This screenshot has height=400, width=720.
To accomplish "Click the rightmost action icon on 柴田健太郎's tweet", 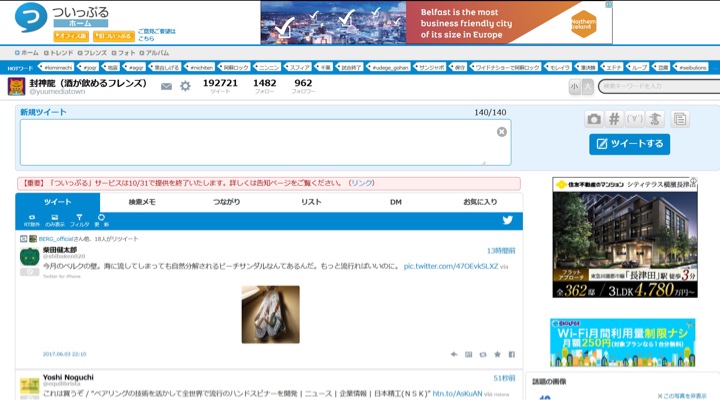I will click(512, 354).
